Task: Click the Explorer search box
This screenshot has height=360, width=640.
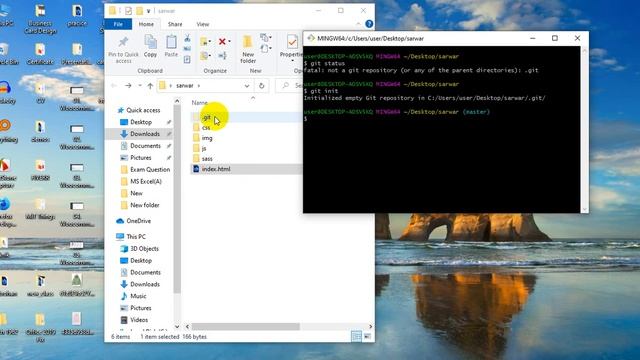Action: point(290,86)
